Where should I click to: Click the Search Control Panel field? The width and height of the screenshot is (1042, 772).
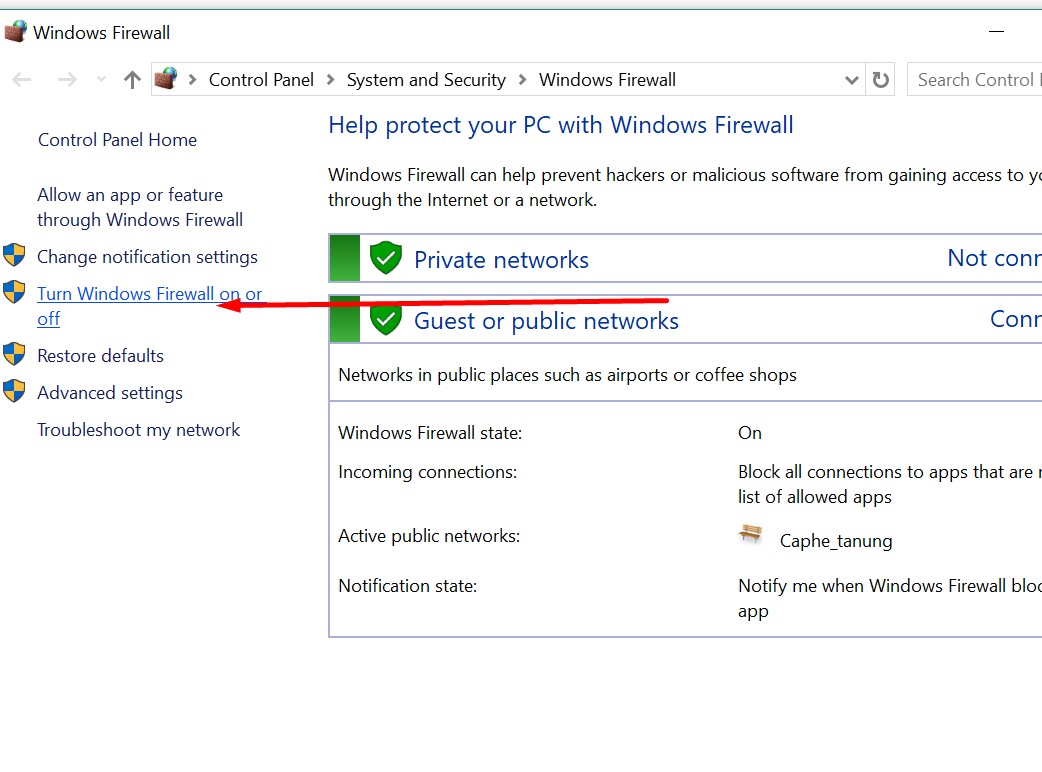coord(975,80)
